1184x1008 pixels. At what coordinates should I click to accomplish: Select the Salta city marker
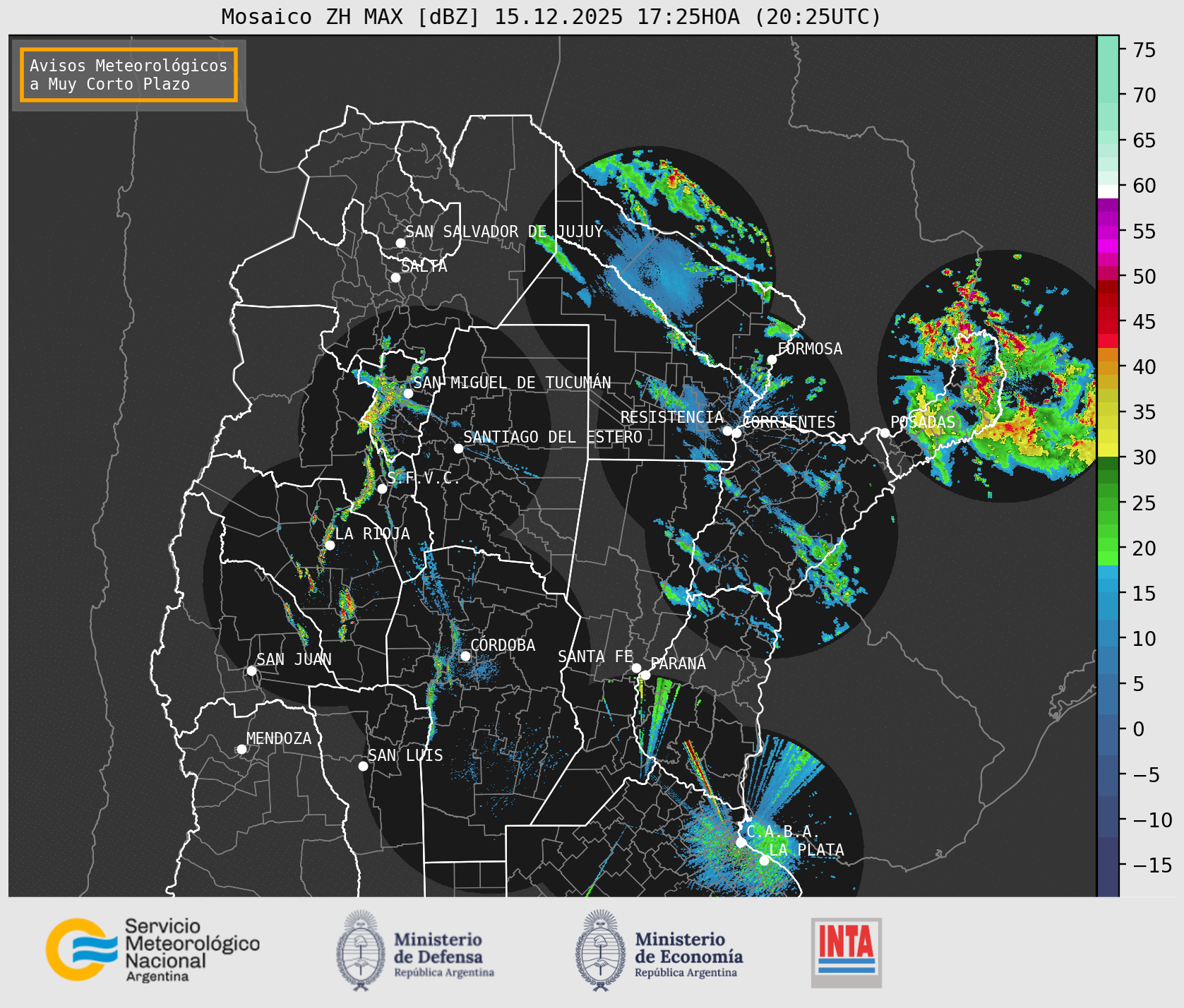pos(396,277)
